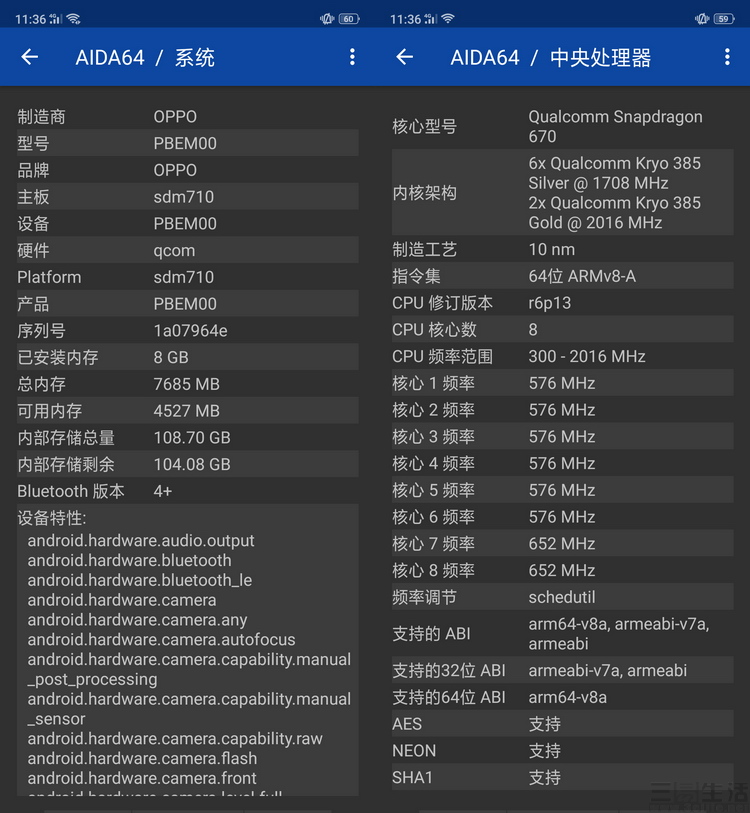Select the 内核架构 Kryo 385 row
This screenshot has height=813, width=750.
[562, 193]
